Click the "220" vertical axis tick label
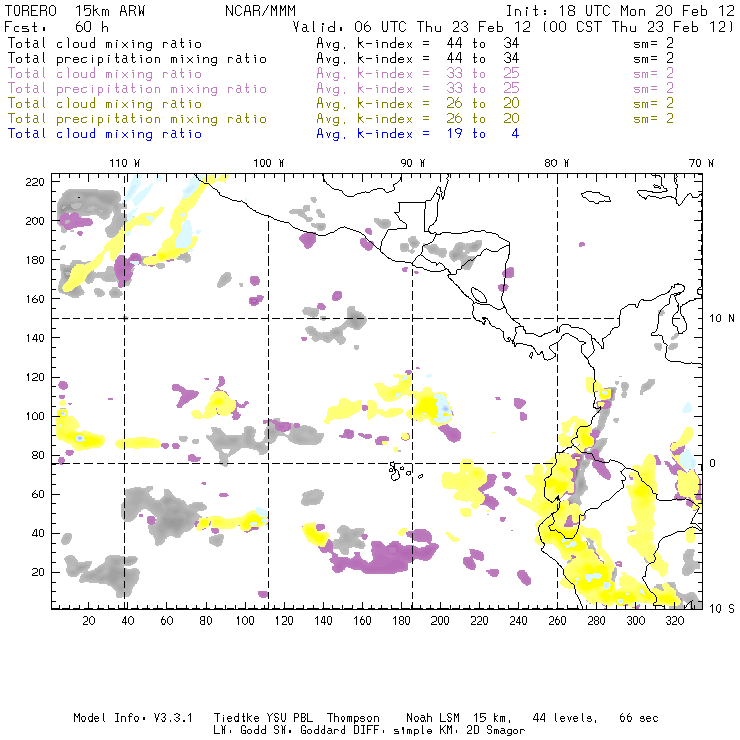740x740 pixels. (35, 182)
